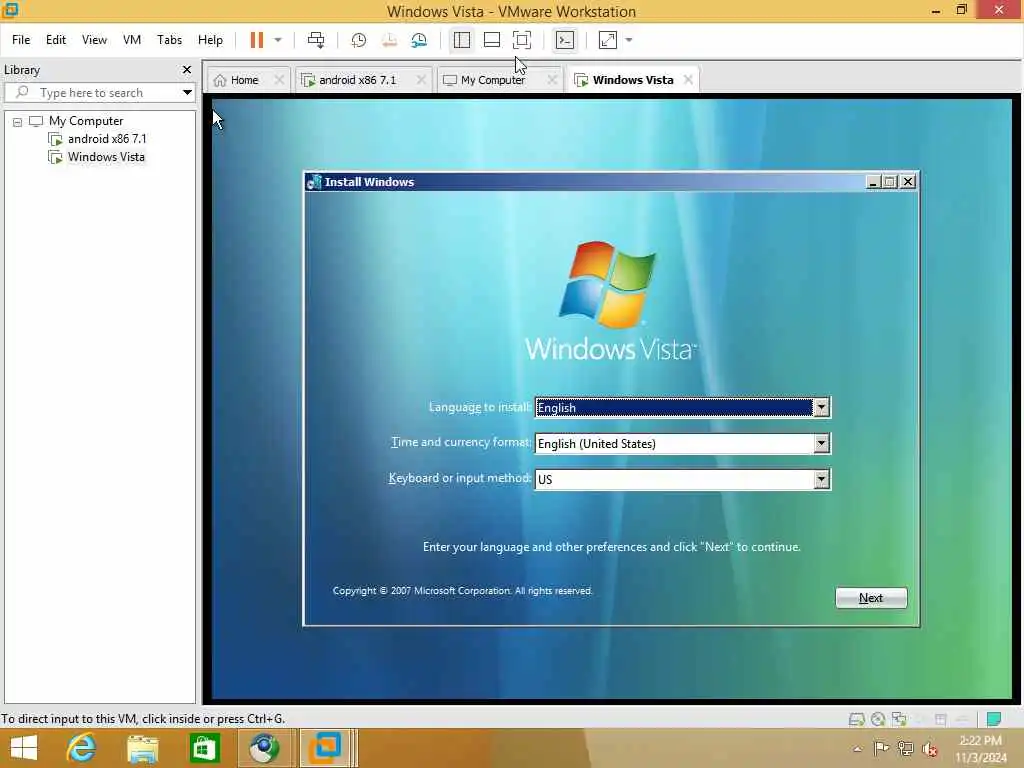Viewport: 1024px width, 768px height.
Task: Pause the virtual machine using the pause icon
Action: pyautogui.click(x=257, y=40)
